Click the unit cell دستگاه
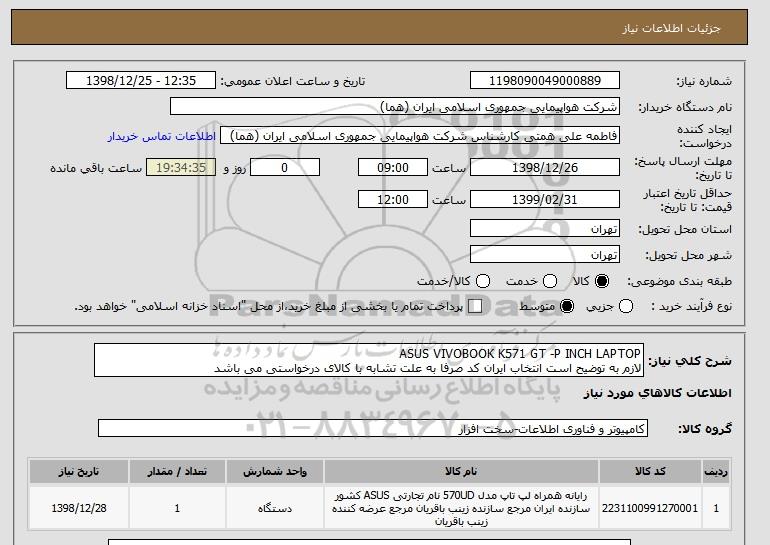 click(275, 508)
